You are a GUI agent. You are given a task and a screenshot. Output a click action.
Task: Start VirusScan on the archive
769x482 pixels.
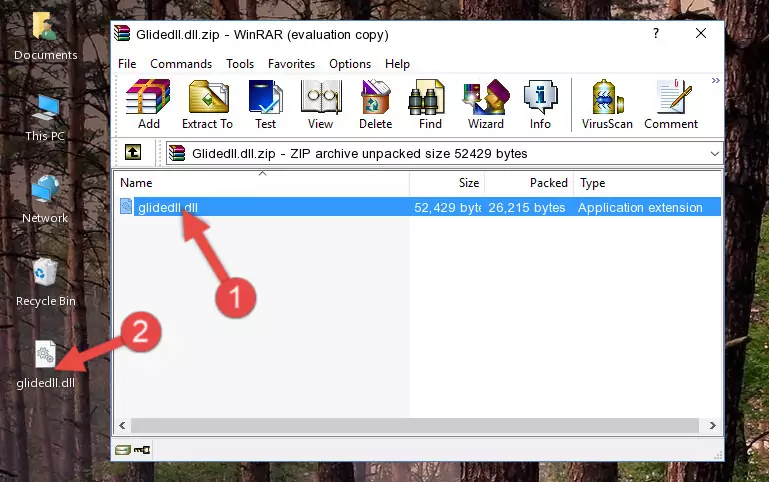coord(607,104)
